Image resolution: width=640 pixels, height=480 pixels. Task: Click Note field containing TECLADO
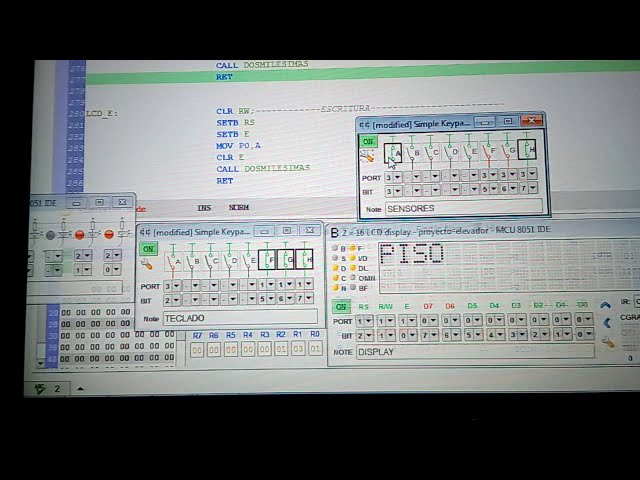click(240, 318)
